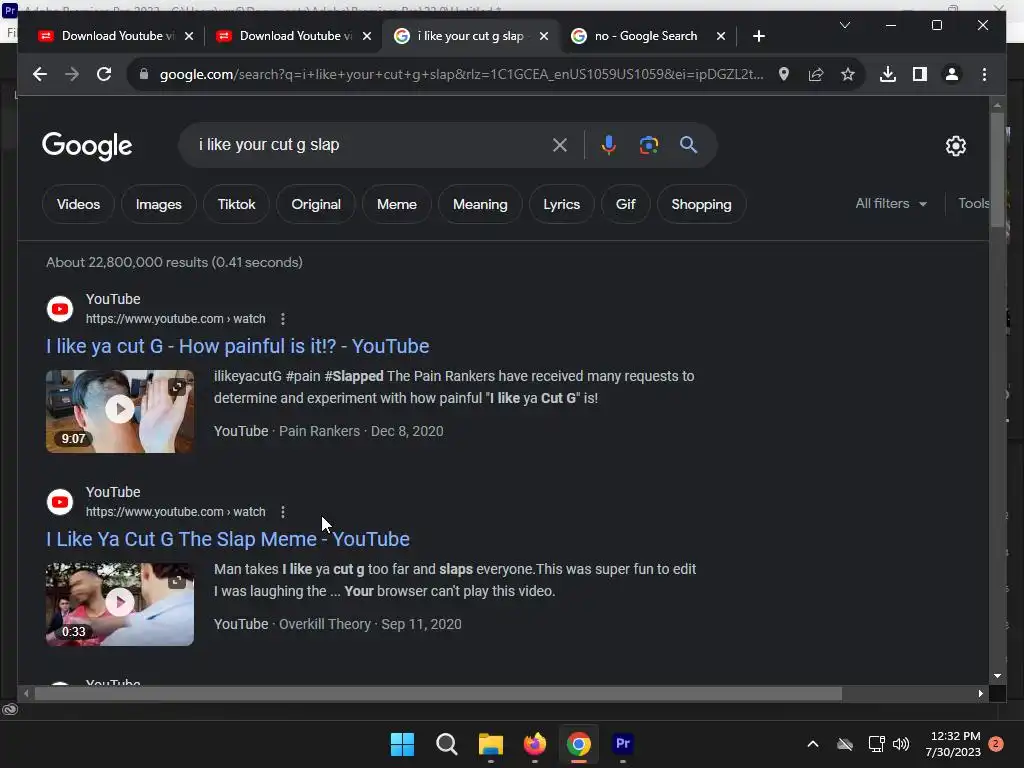
Task: Show hidden system tray icons
Action: tap(812, 744)
